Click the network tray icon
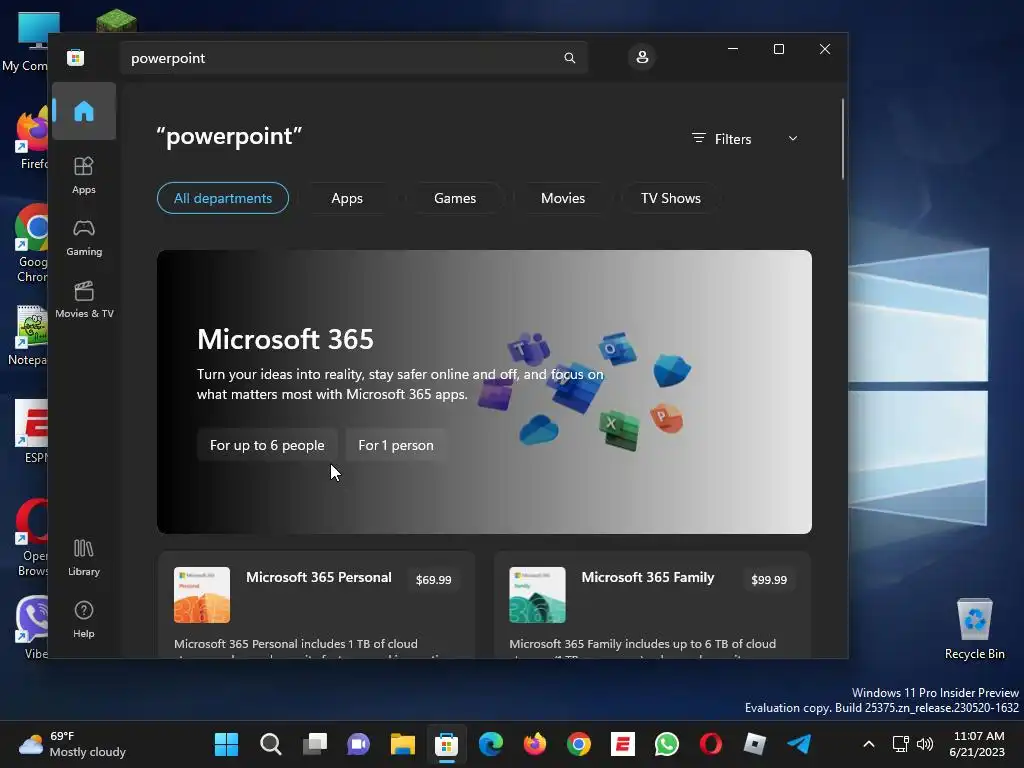1024x768 pixels. (901, 744)
